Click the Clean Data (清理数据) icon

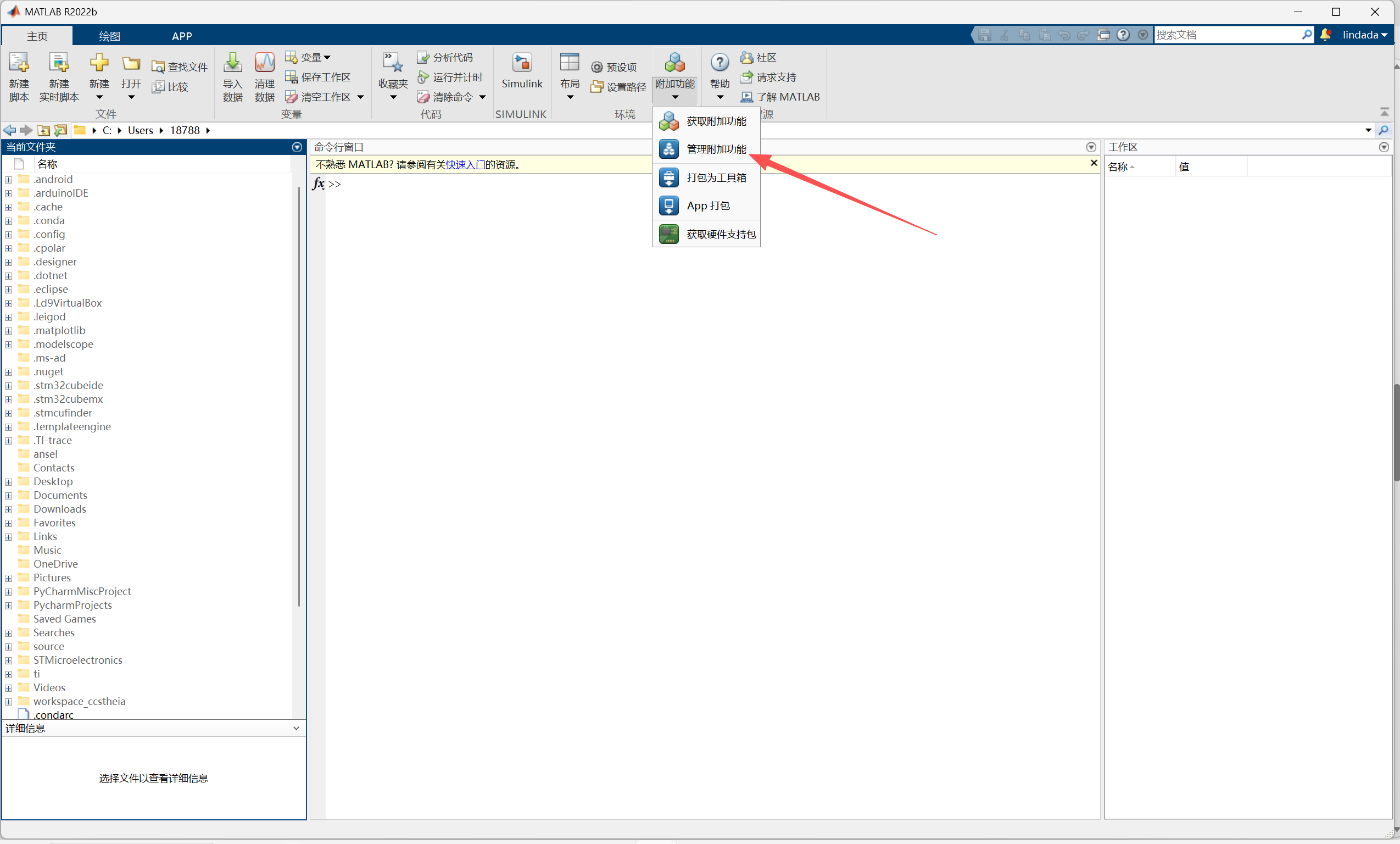tap(264, 64)
